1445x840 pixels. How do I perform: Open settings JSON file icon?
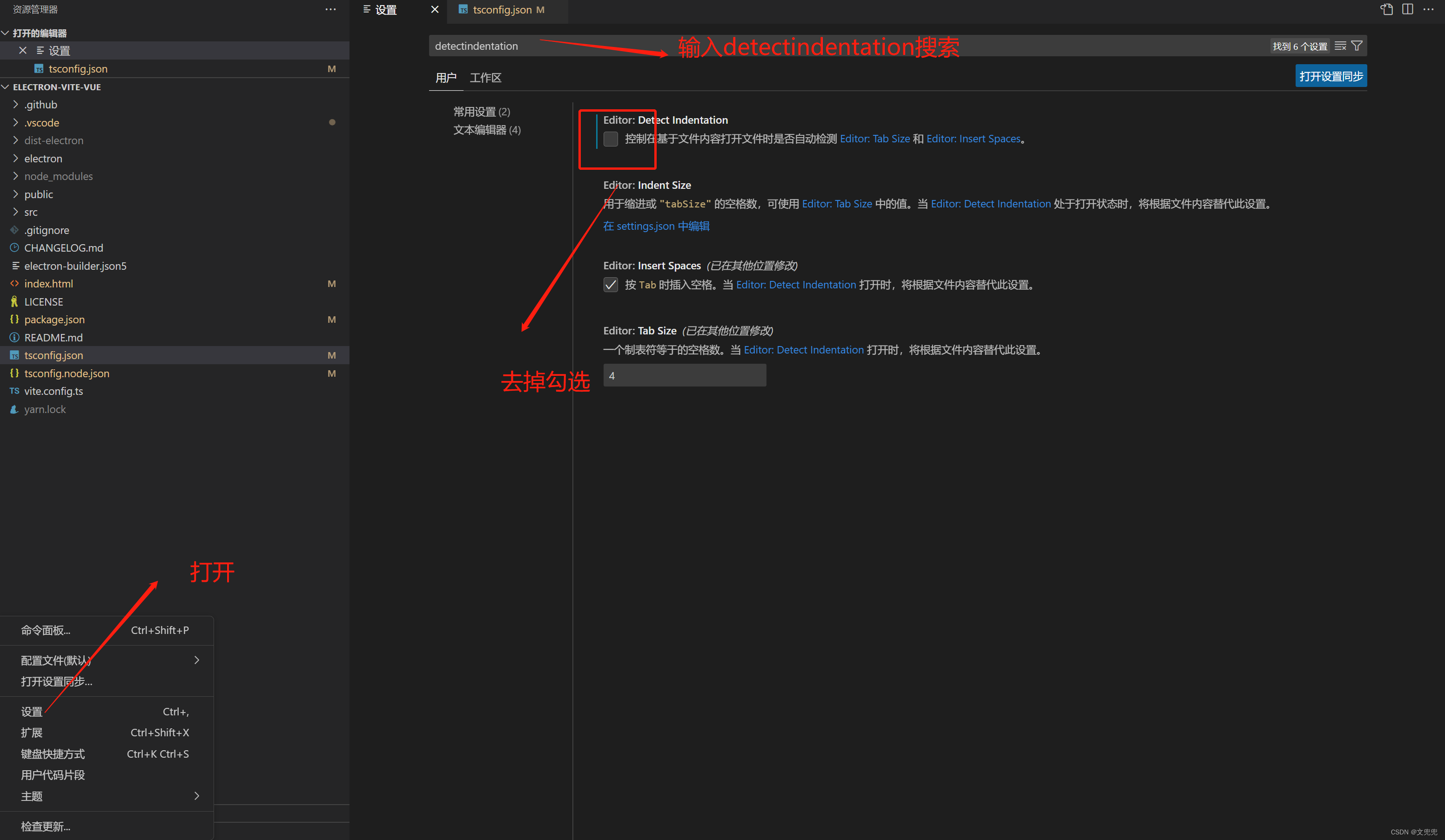1386,9
